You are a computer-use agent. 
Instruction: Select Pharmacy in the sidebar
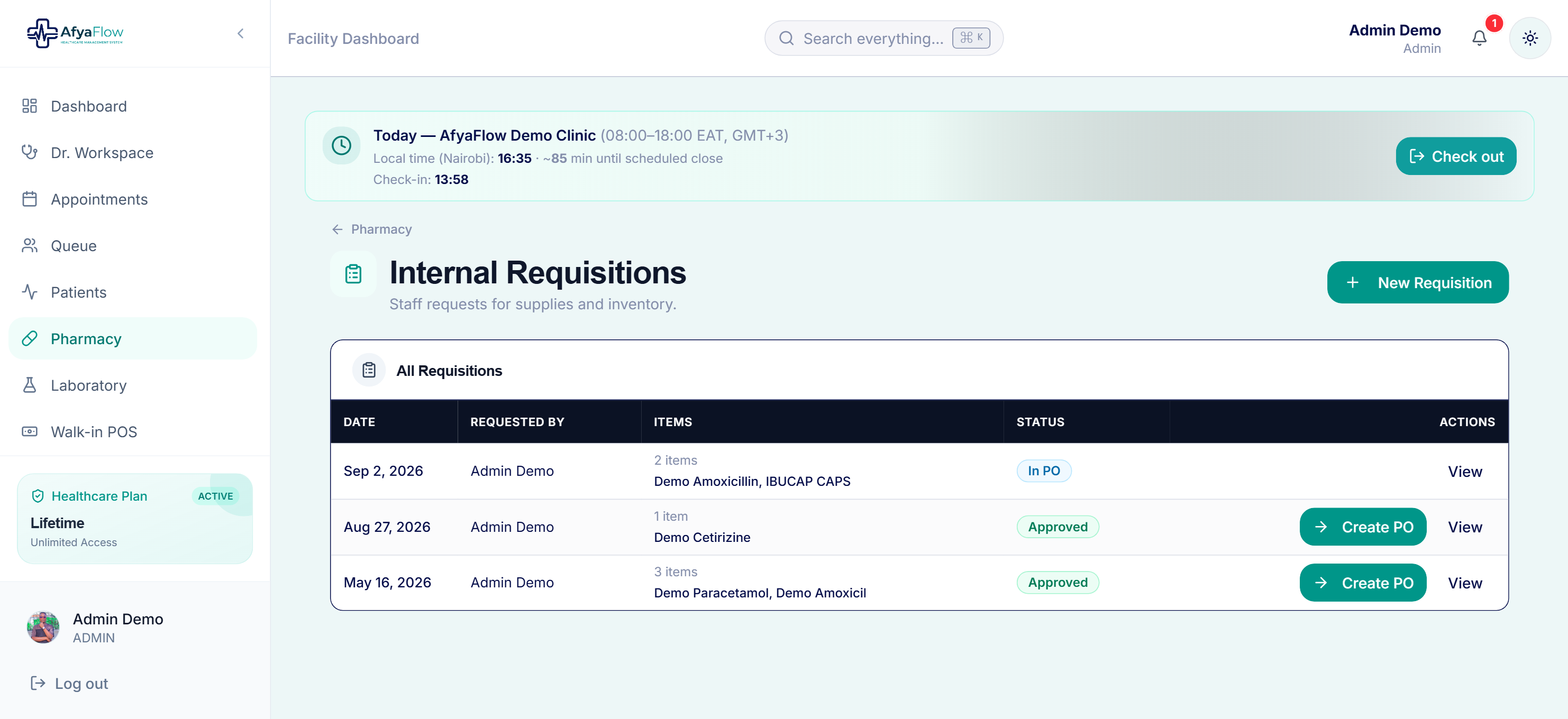pyautogui.click(x=132, y=339)
